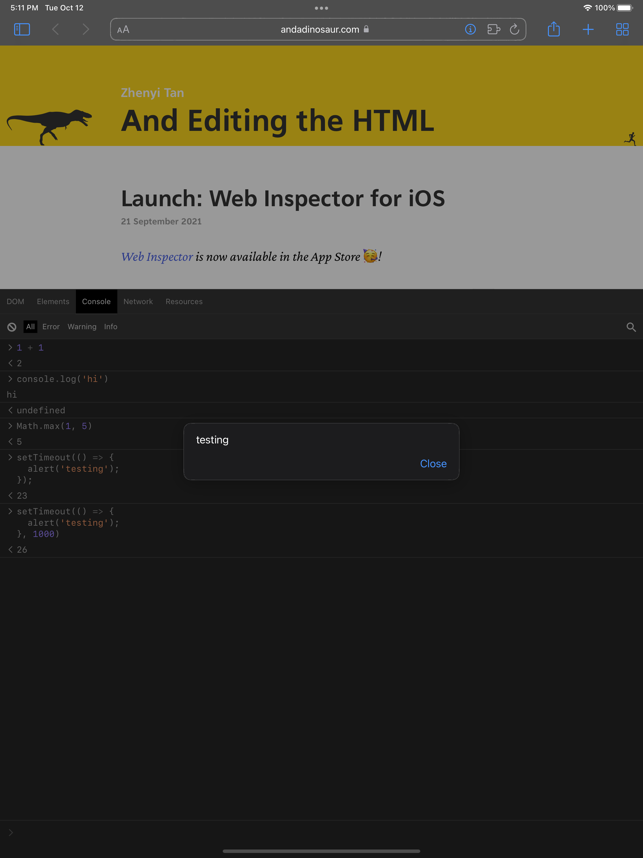Clear console with the circle-slash icon
Viewport: 643px width, 858px height.
pyautogui.click(x=11, y=327)
